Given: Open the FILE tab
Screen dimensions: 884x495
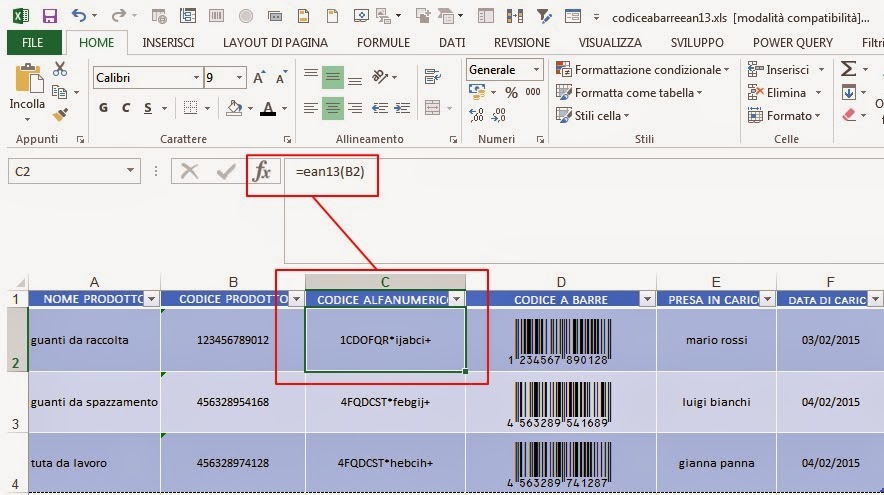Looking at the screenshot, I should coord(33,43).
